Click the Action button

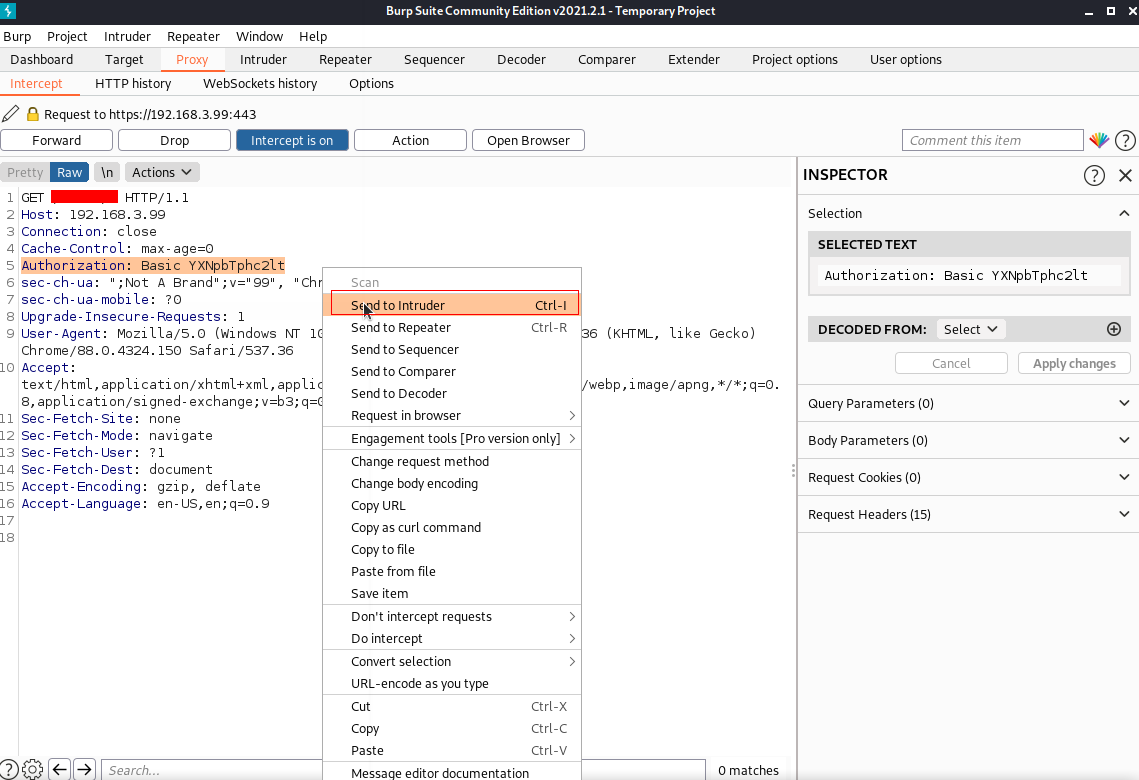(x=410, y=140)
